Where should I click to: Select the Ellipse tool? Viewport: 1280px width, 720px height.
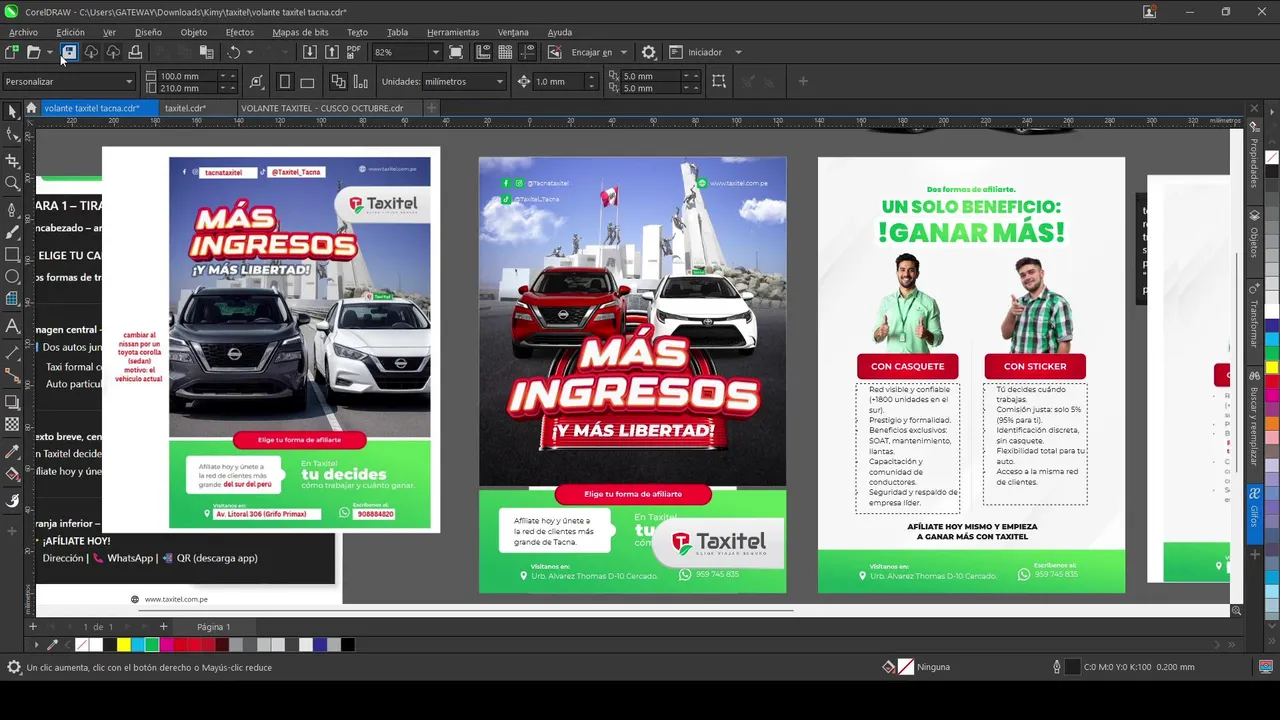(x=12, y=277)
